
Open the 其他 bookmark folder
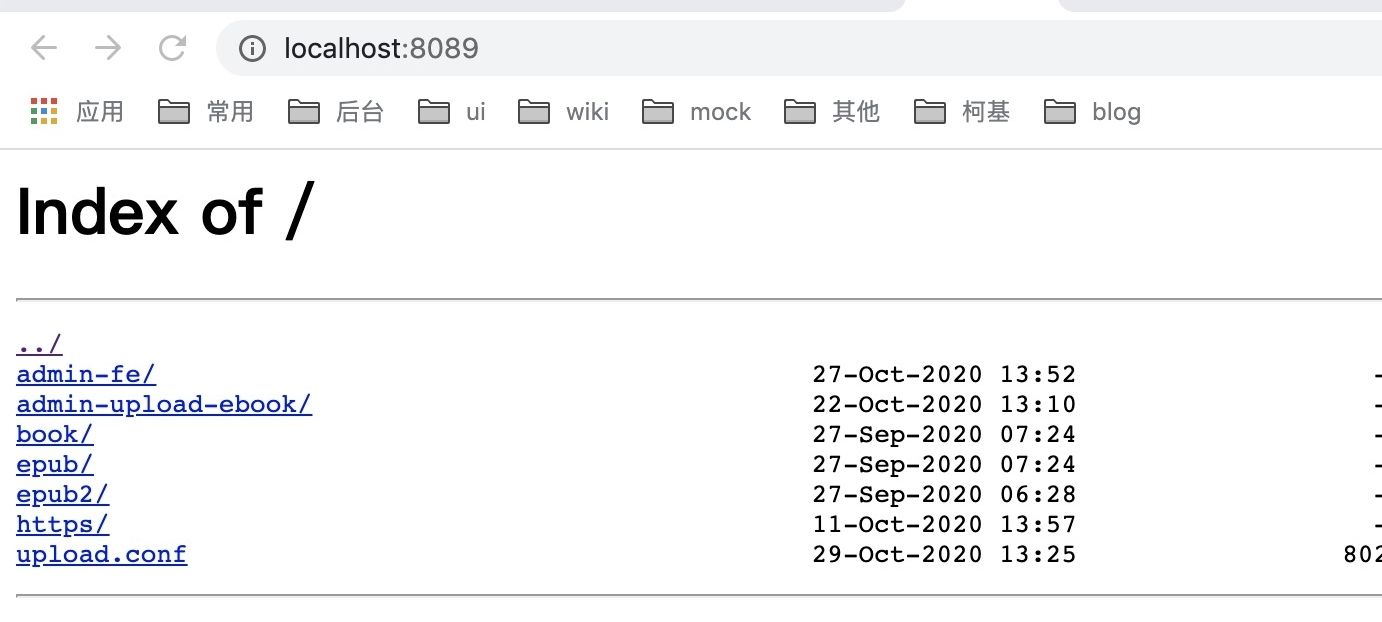point(832,111)
